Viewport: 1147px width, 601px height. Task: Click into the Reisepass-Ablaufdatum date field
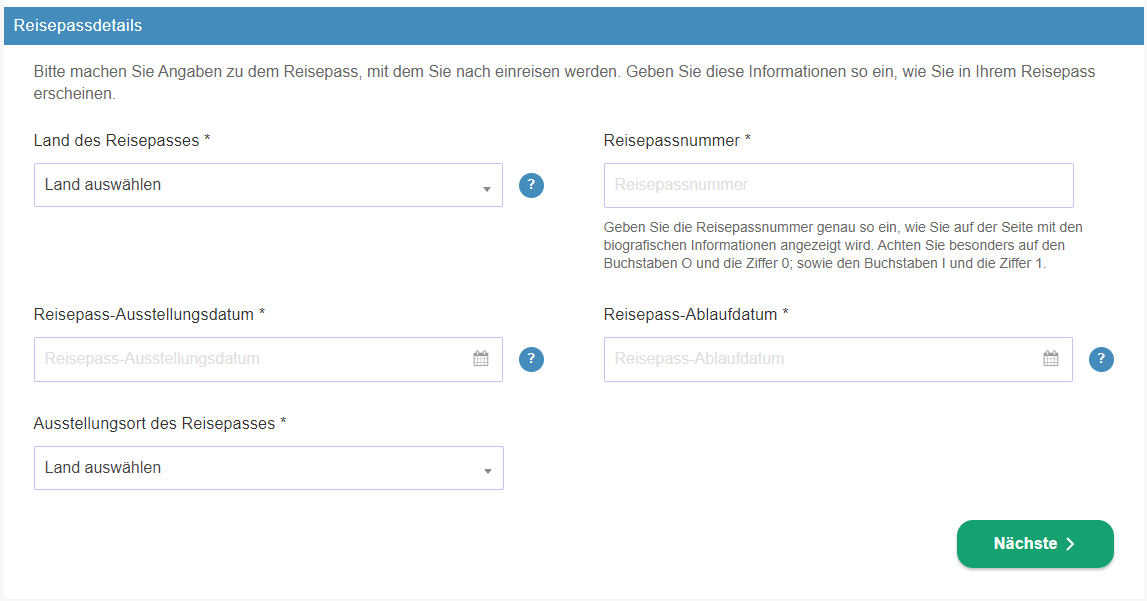point(820,359)
